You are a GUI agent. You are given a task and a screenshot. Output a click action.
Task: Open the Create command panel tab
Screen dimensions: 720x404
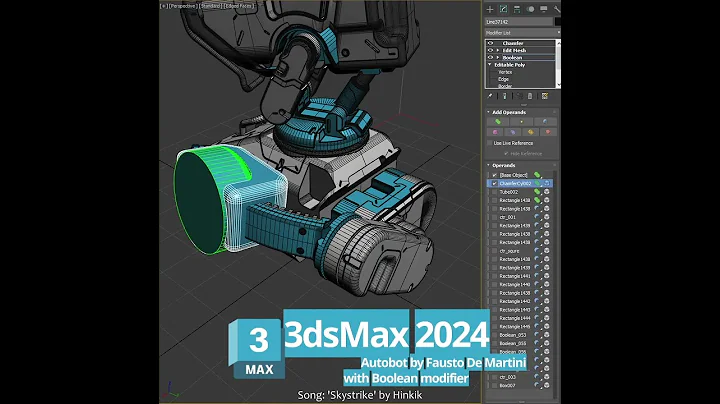[x=490, y=9]
